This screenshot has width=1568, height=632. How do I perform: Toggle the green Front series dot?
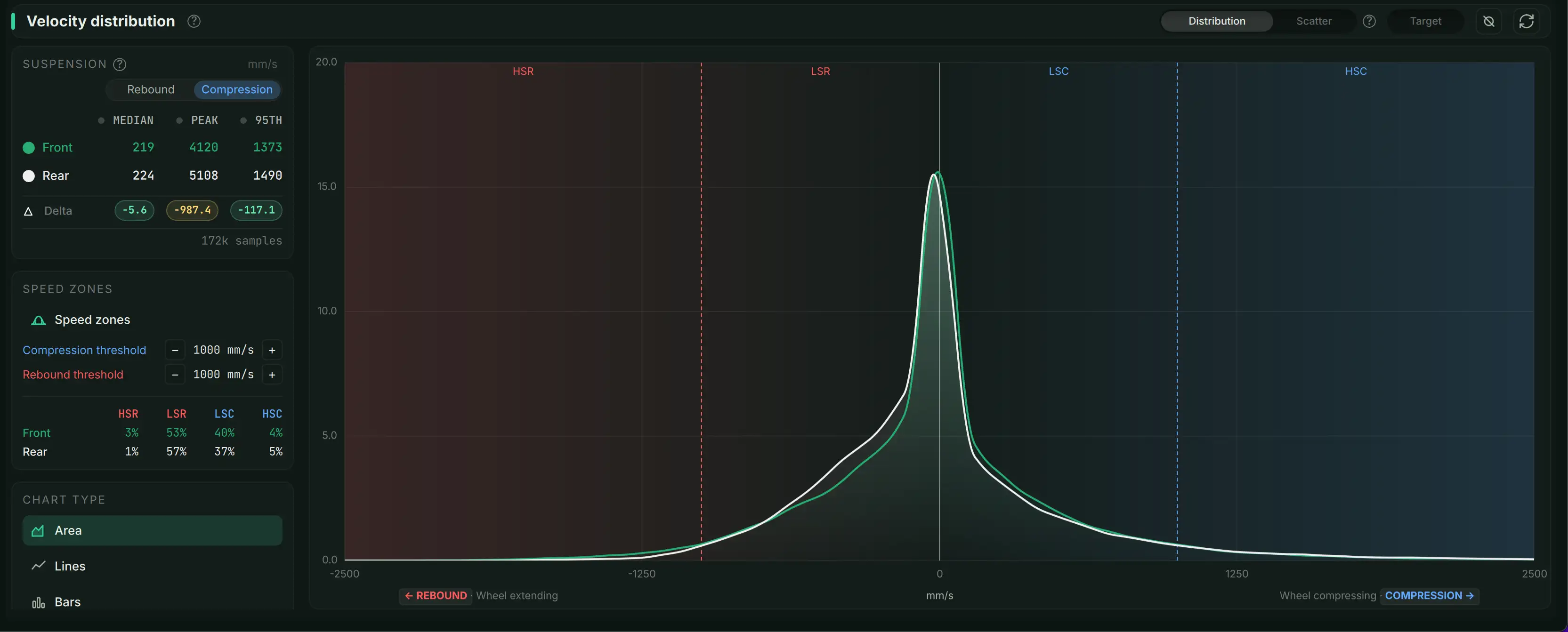point(29,147)
